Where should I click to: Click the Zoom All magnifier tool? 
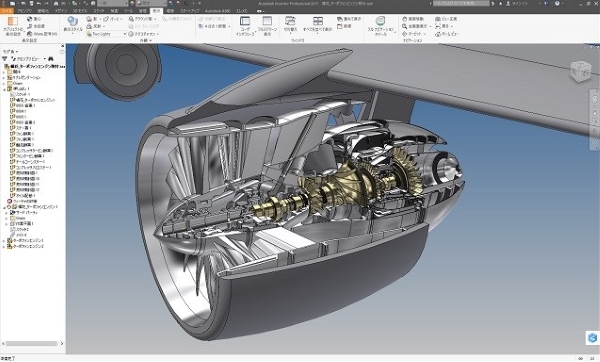(x=416, y=26)
